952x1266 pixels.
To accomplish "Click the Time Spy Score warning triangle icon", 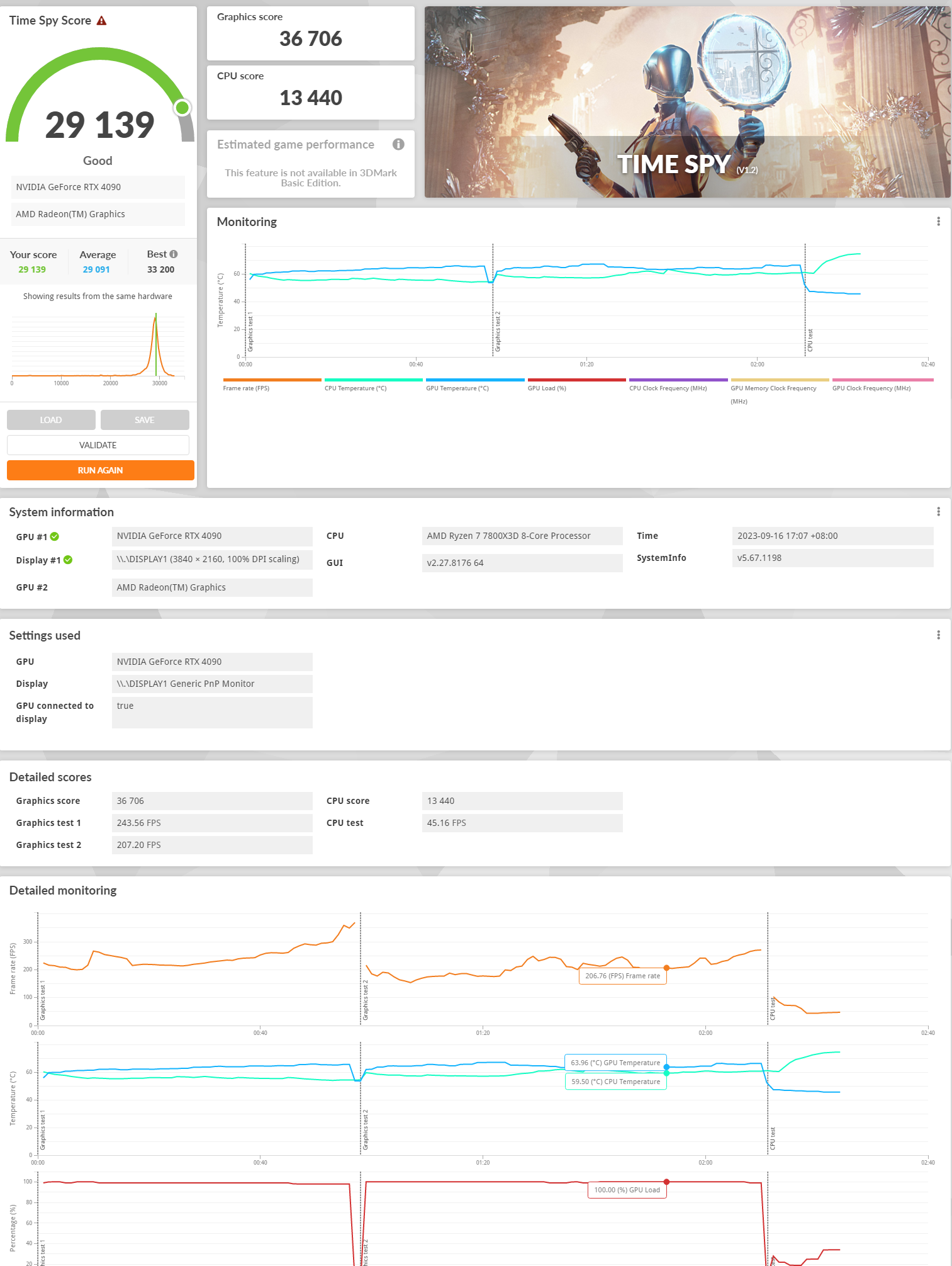I will [101, 21].
